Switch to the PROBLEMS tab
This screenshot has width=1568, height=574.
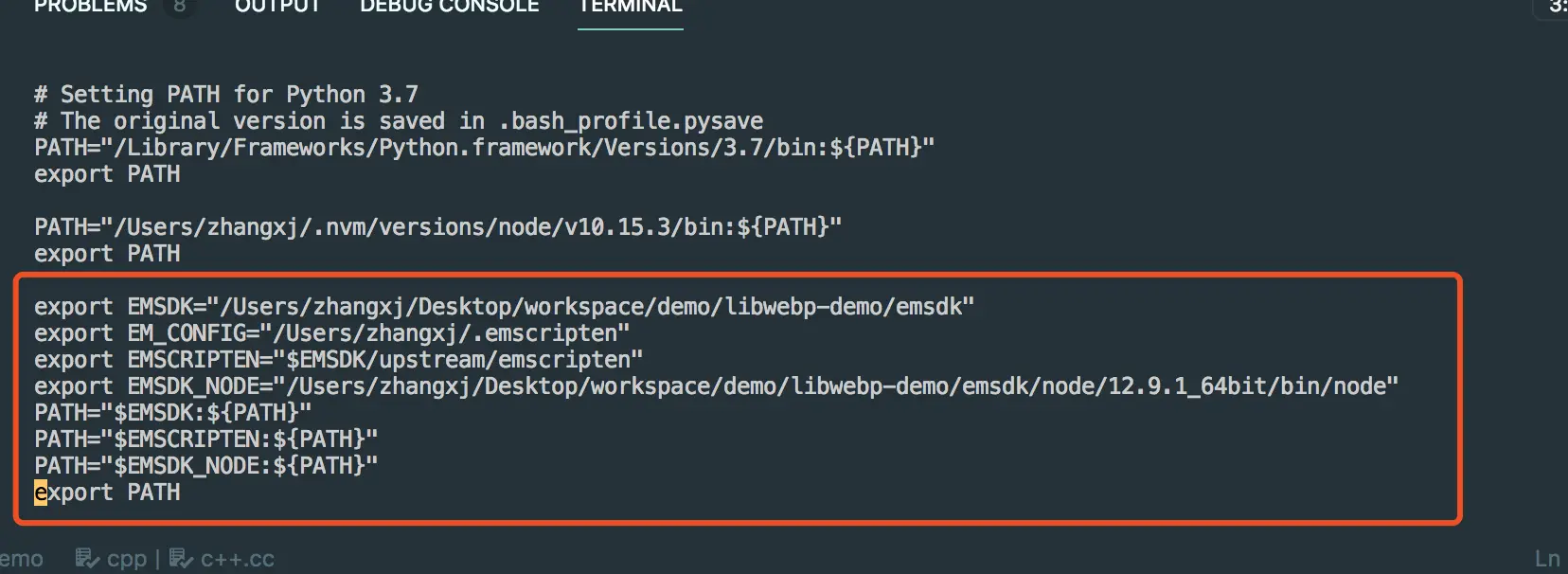(90, 7)
